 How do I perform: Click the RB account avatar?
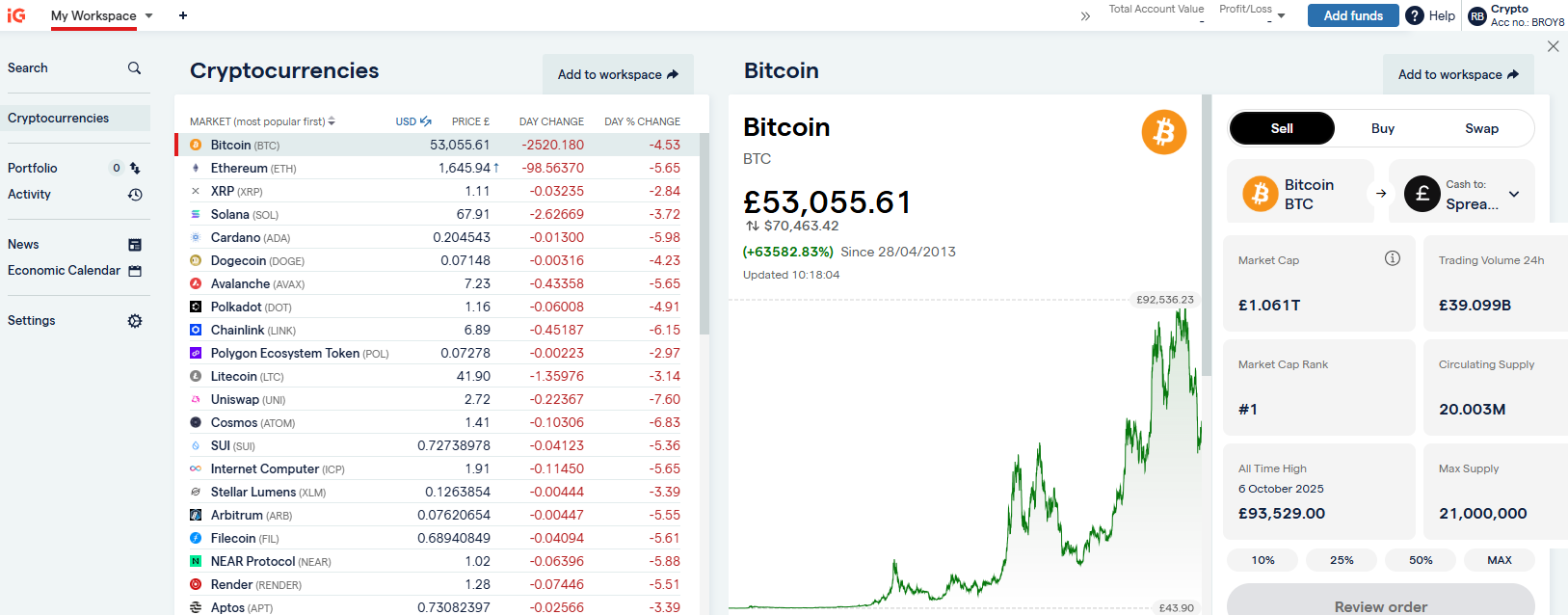click(x=1477, y=15)
